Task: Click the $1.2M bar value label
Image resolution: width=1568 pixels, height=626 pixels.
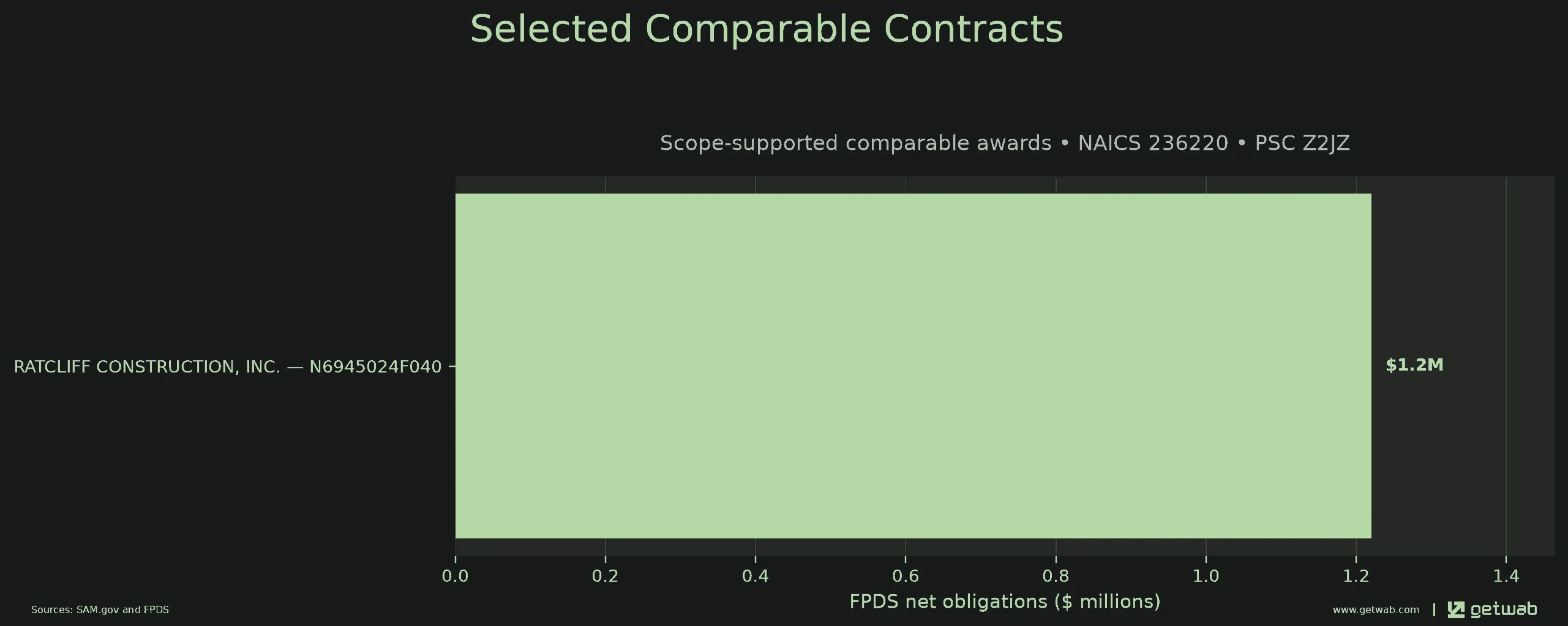Action: pyautogui.click(x=1414, y=365)
